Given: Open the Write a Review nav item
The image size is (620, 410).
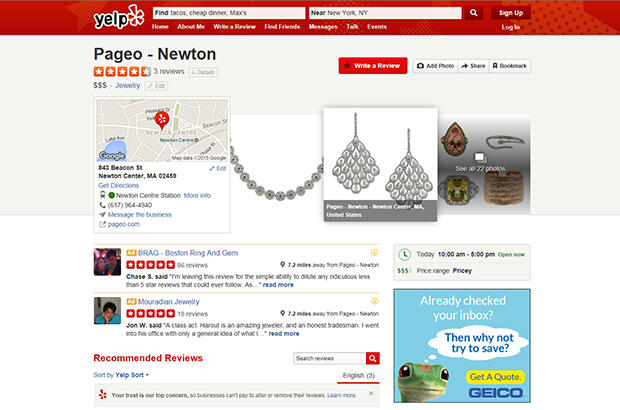Looking at the screenshot, I should (234, 27).
